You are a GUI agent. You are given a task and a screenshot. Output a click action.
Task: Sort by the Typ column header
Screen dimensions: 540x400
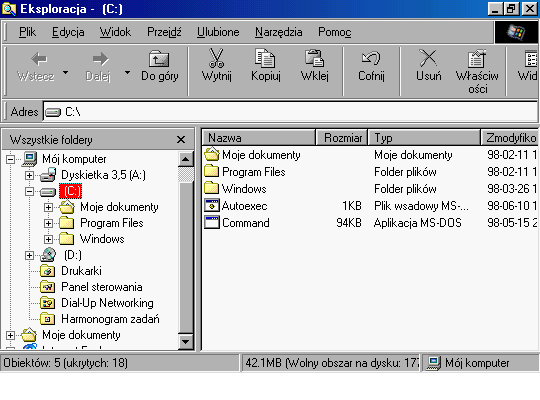tap(424, 138)
